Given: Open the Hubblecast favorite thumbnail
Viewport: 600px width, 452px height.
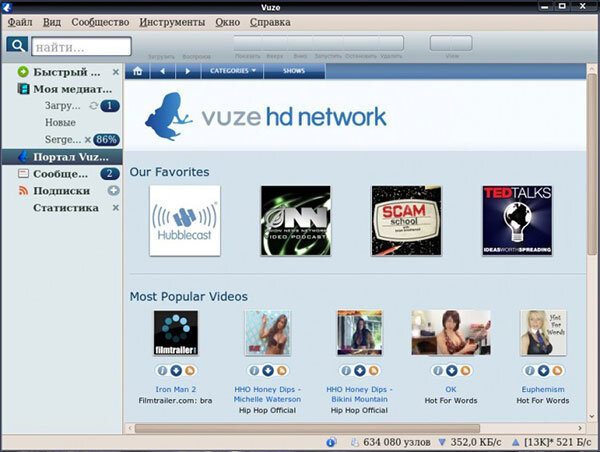Looking at the screenshot, I should 185,220.
